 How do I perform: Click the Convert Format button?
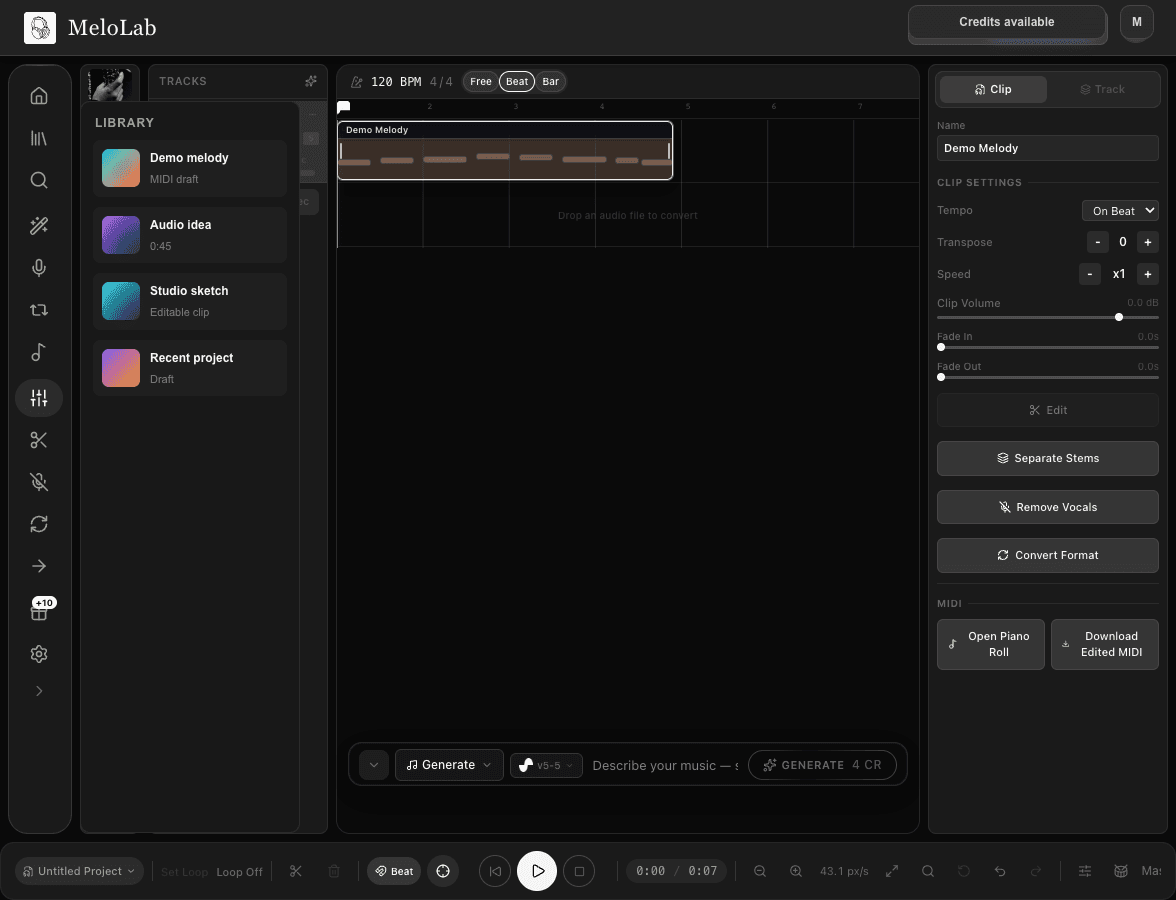pyautogui.click(x=1047, y=555)
